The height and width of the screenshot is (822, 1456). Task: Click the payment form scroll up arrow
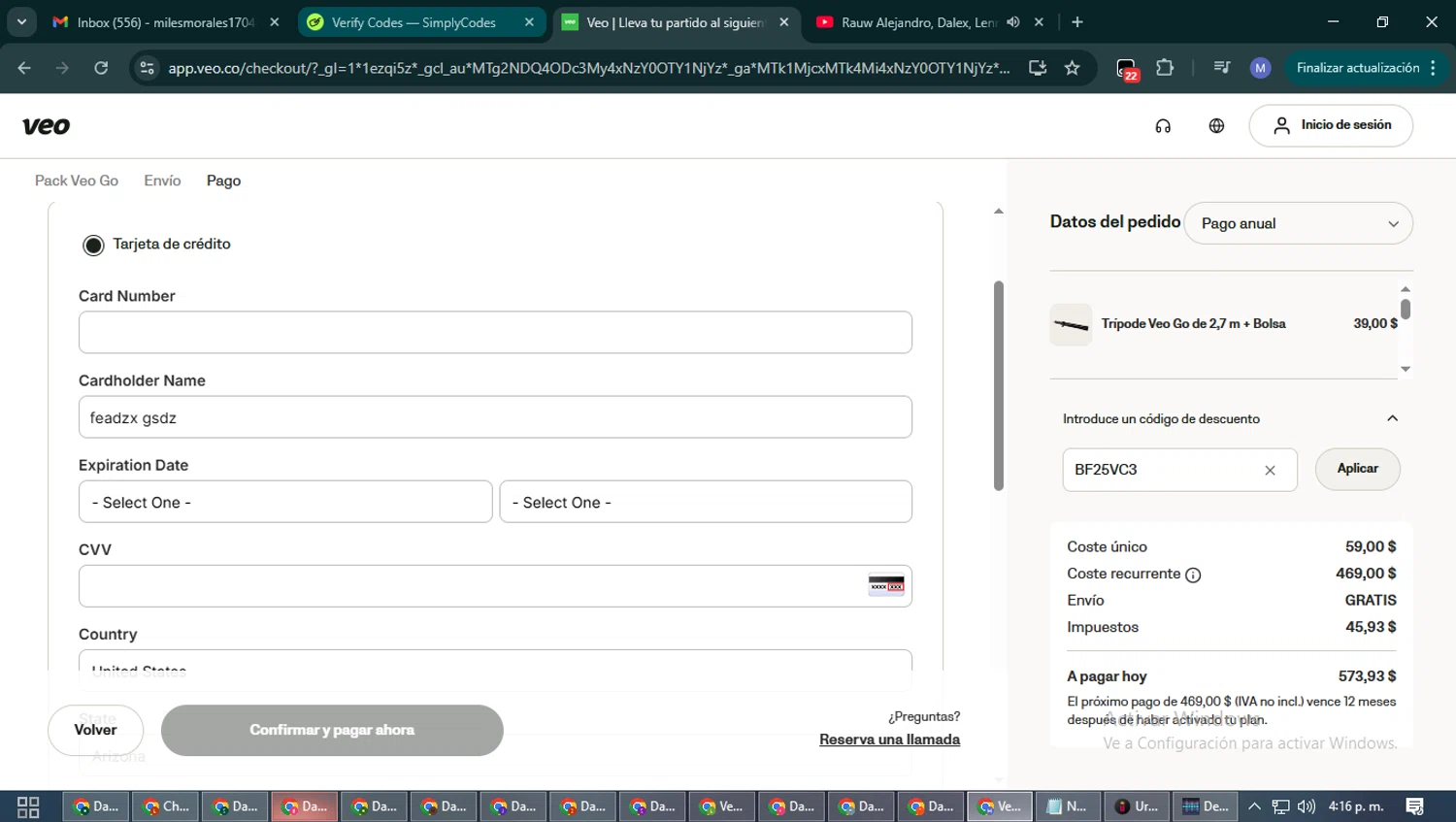tap(998, 211)
